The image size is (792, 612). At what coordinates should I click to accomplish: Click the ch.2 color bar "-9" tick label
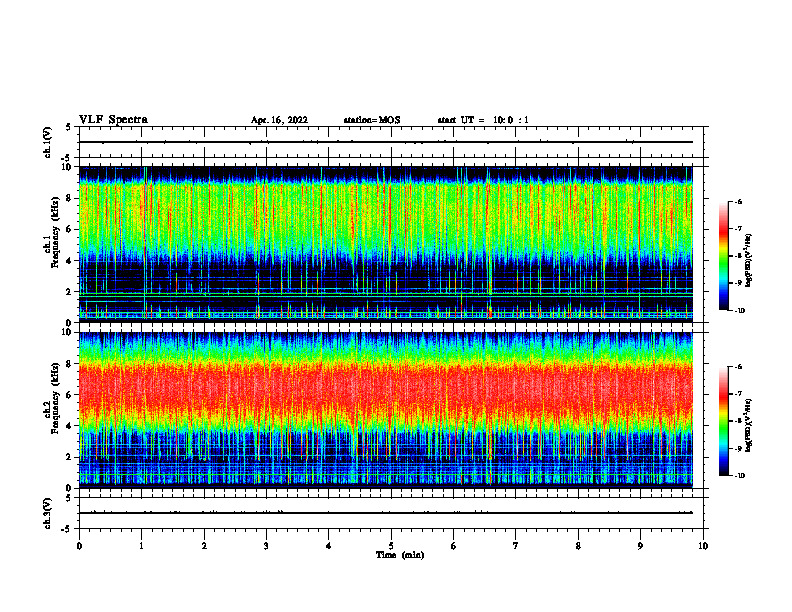coord(739,448)
